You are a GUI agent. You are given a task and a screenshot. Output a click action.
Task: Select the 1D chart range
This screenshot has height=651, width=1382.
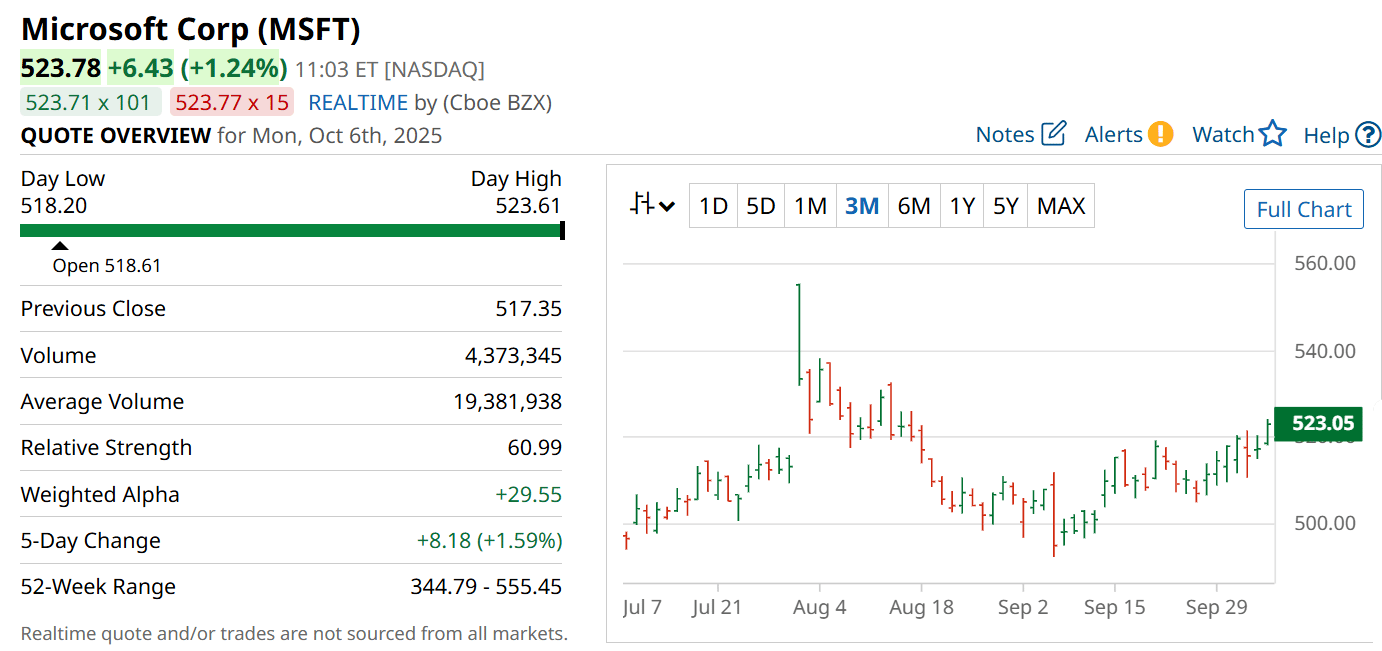pos(713,206)
